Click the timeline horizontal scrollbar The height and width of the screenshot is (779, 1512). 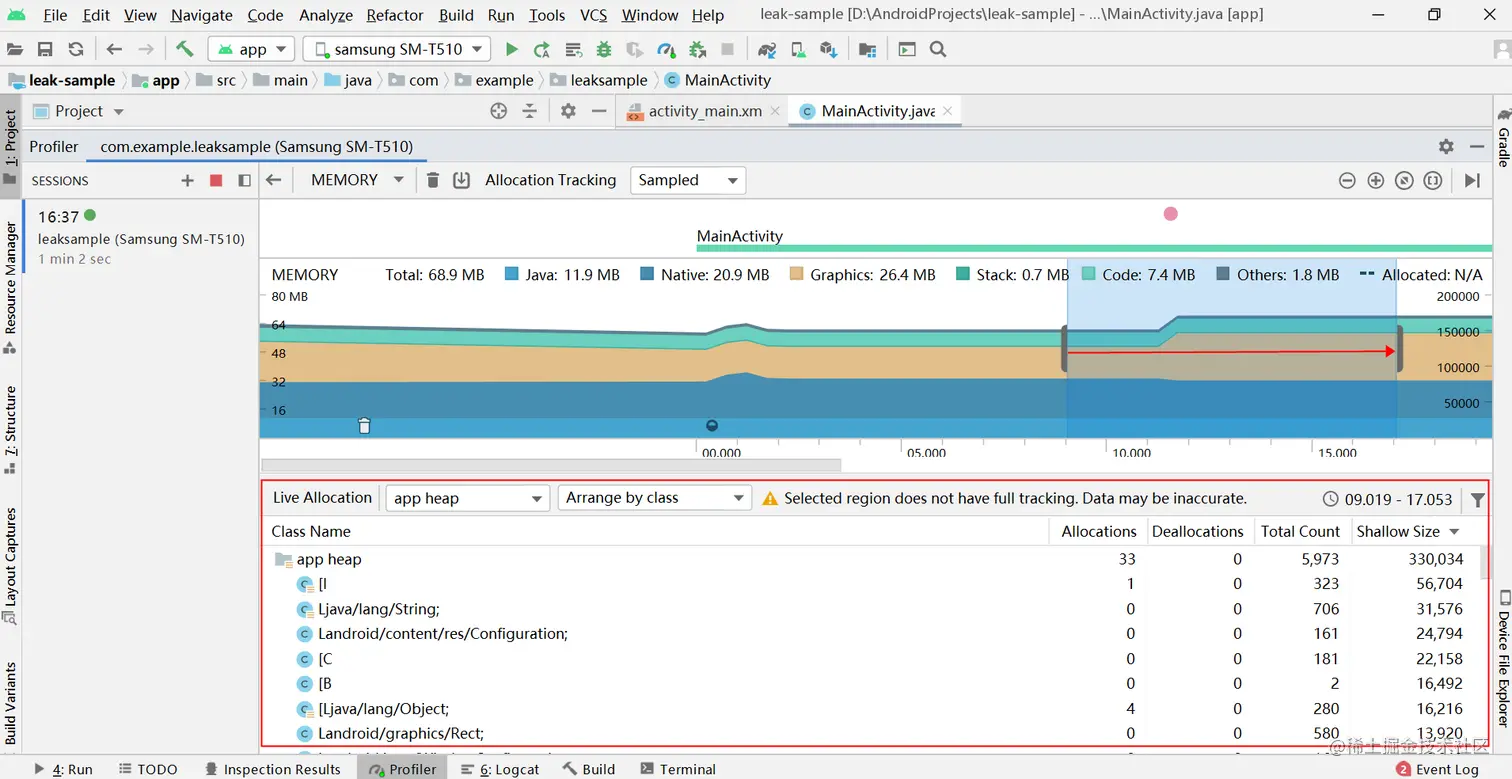coord(551,465)
